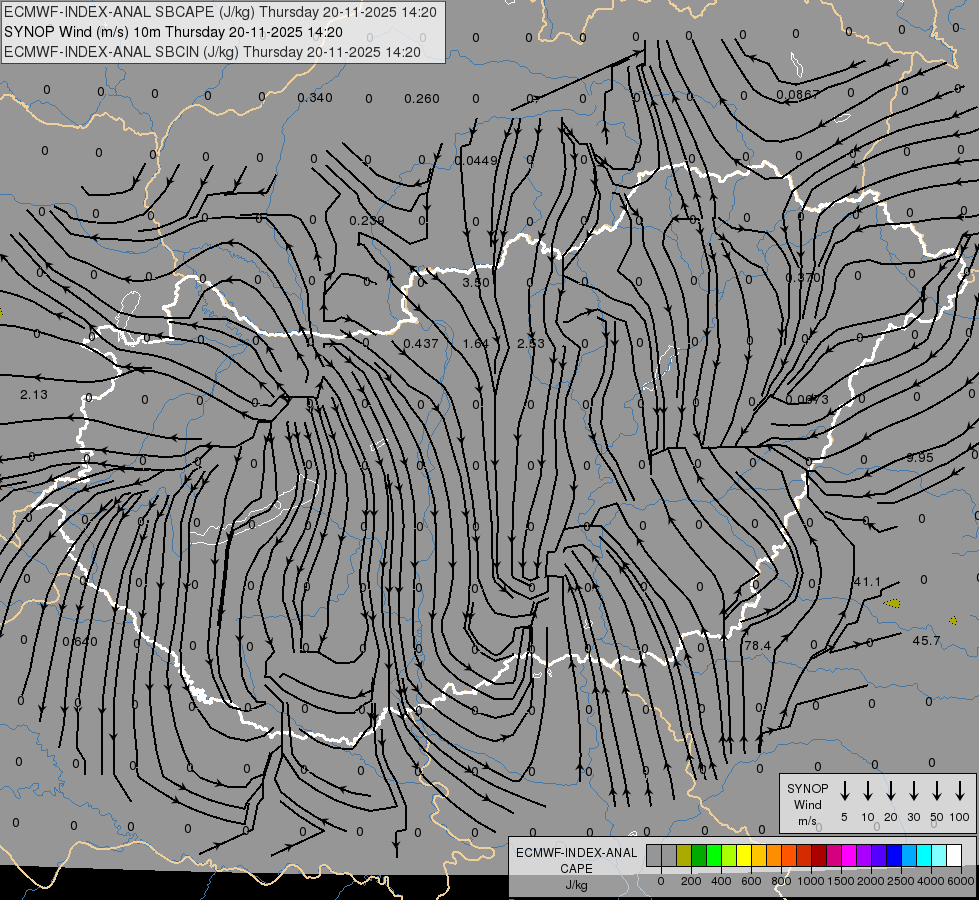The image size is (979, 900).
Task: Click the CAPE value 0.340 on map
Action: (315, 97)
